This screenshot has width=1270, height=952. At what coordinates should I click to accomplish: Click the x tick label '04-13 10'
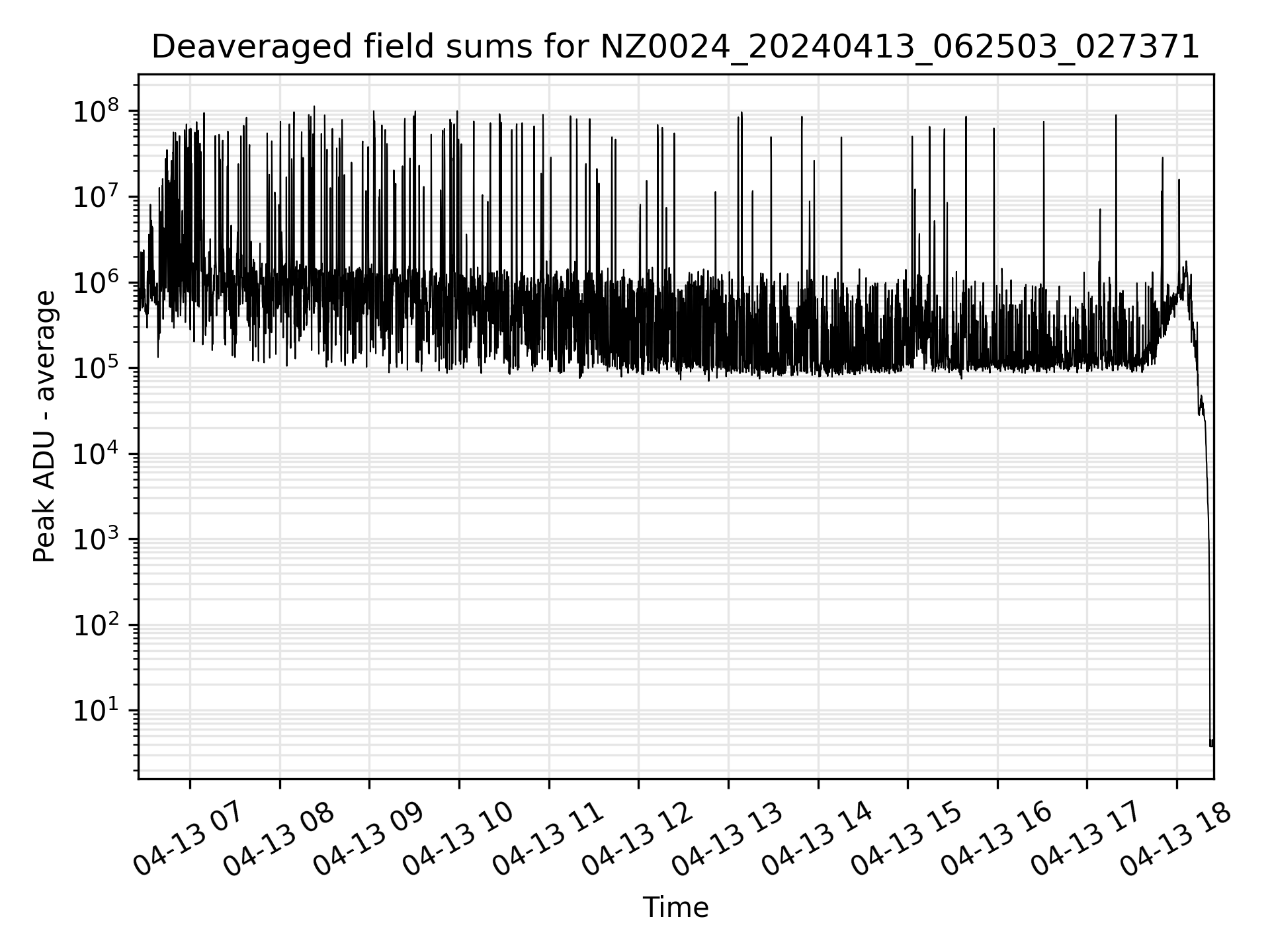[x=457, y=840]
